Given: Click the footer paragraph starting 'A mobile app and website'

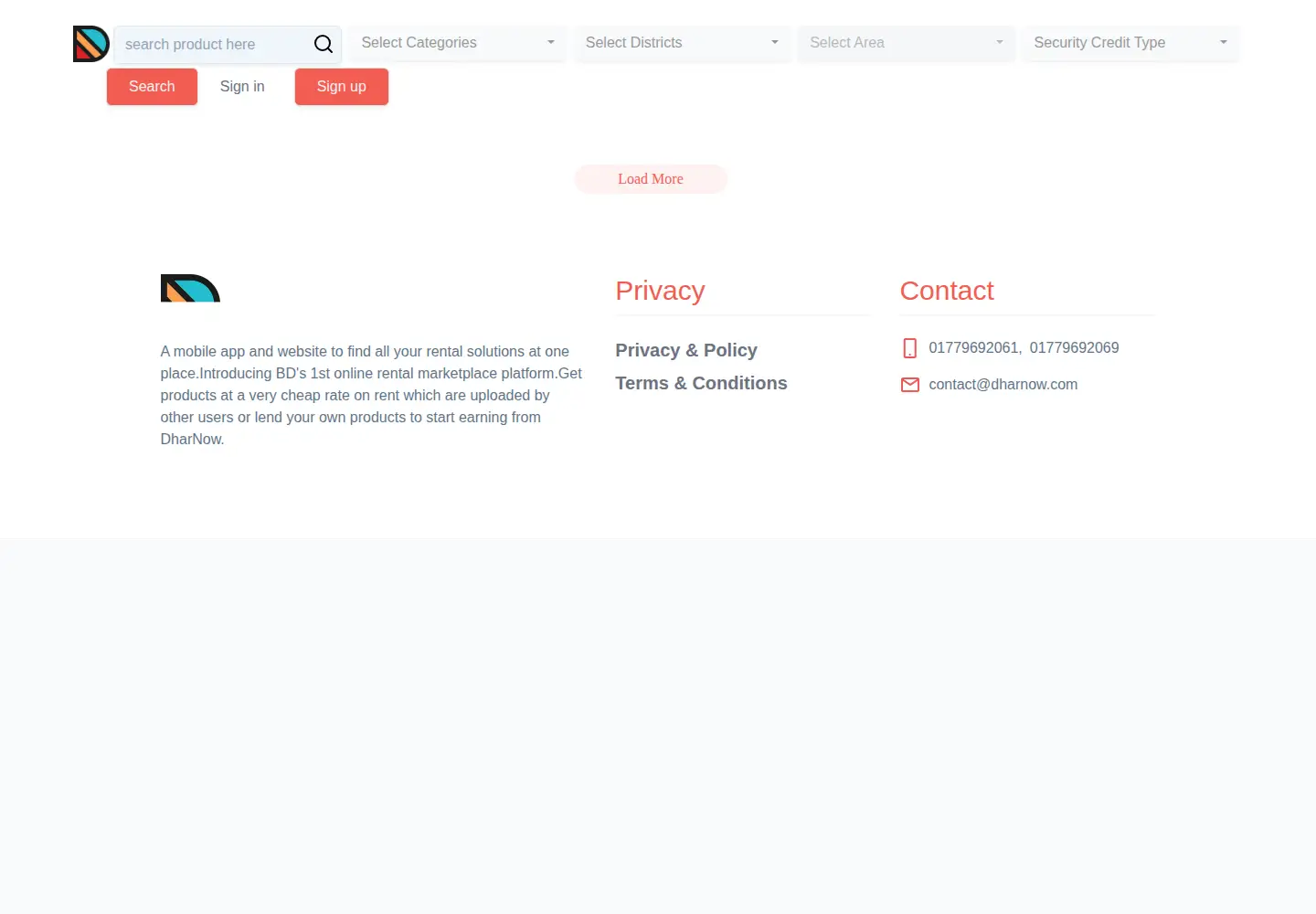Looking at the screenshot, I should (x=372, y=395).
